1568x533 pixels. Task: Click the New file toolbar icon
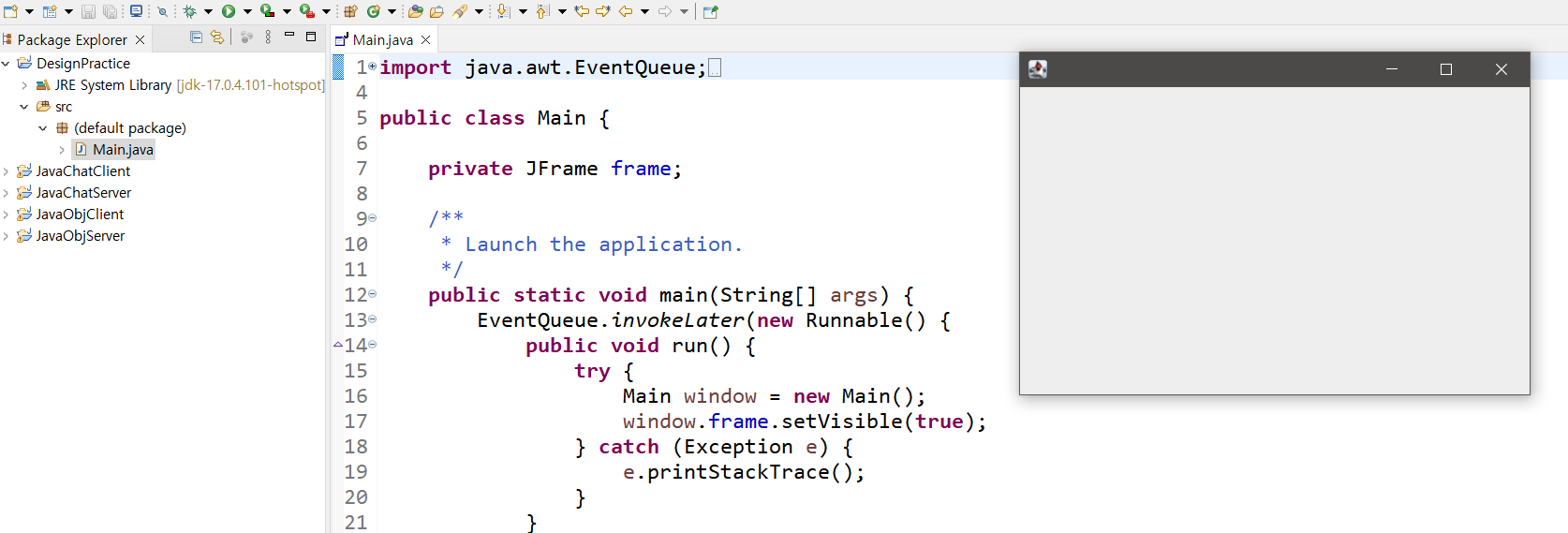tap(10, 11)
